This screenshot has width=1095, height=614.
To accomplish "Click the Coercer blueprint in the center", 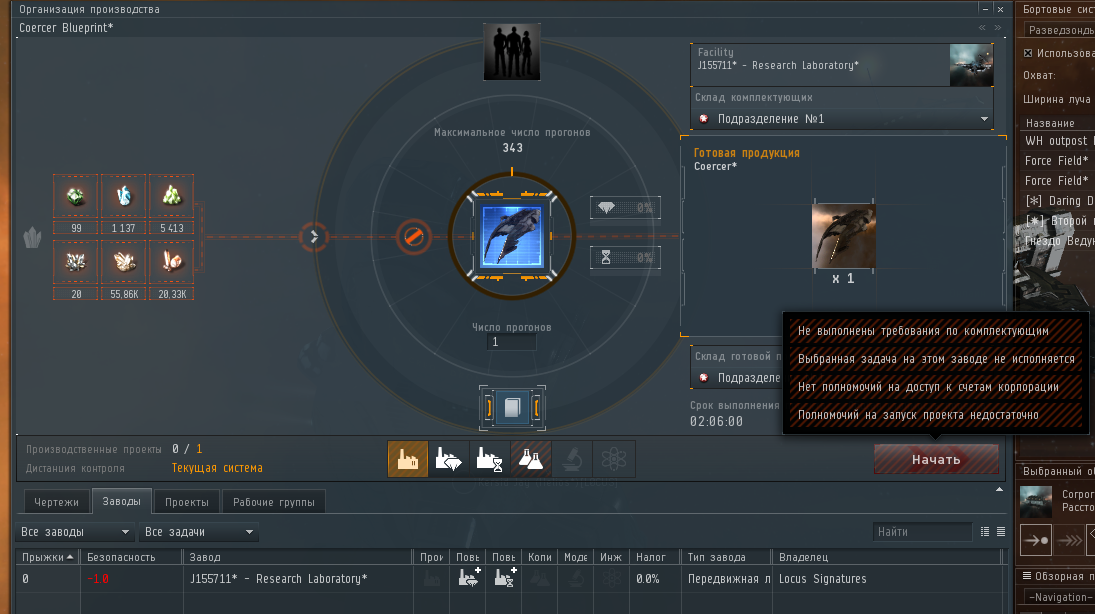I will 512,237.
